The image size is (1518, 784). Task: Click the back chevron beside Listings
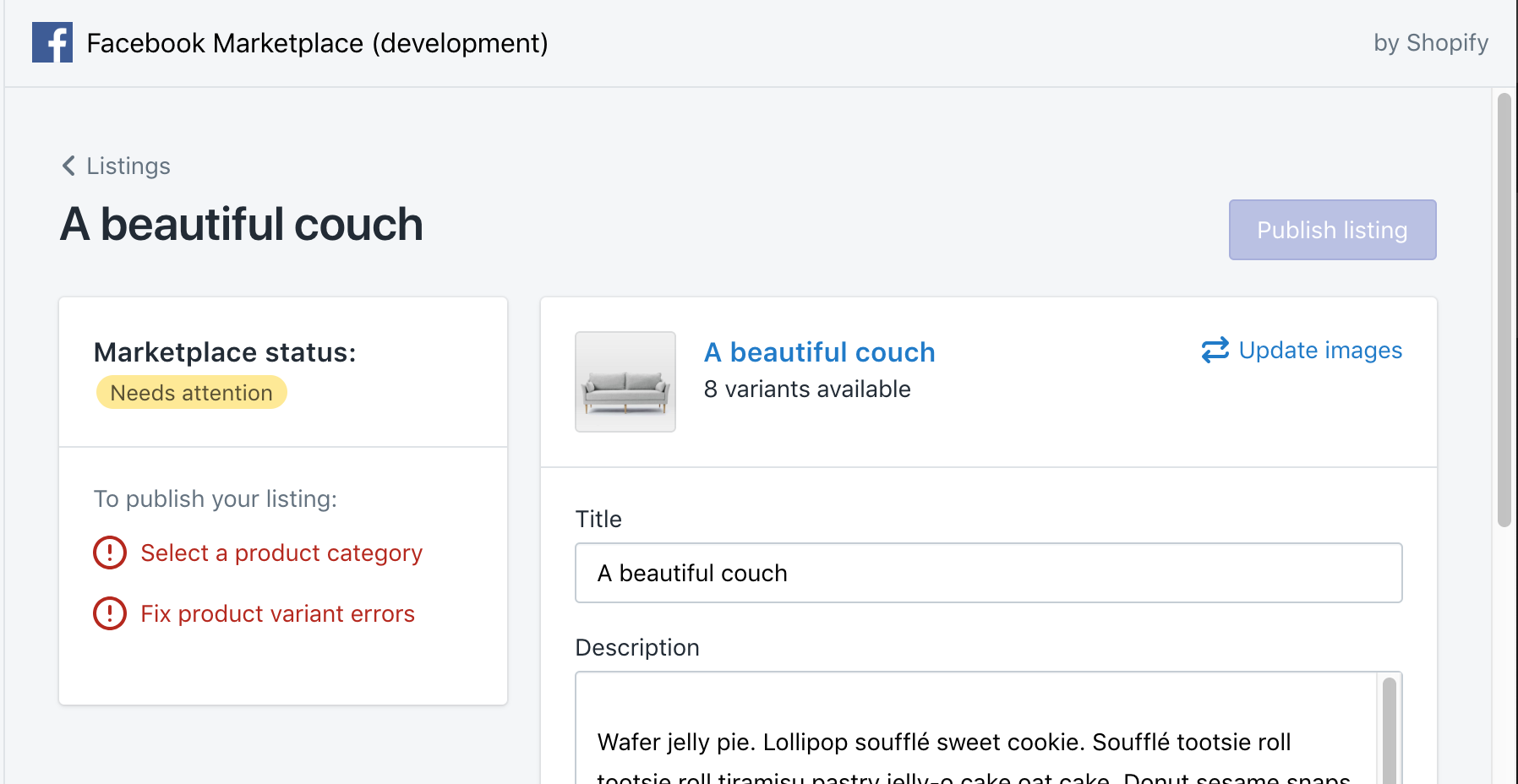point(68,166)
